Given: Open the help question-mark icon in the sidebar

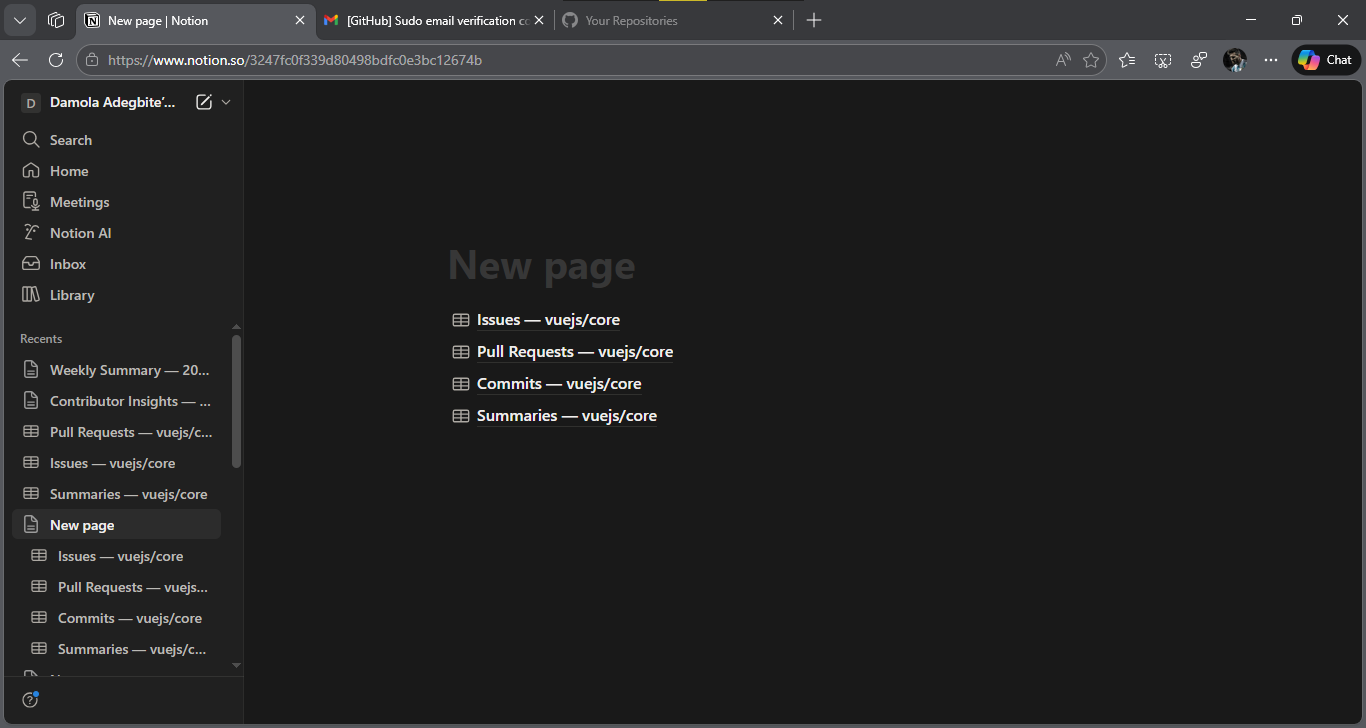Looking at the screenshot, I should (31, 700).
